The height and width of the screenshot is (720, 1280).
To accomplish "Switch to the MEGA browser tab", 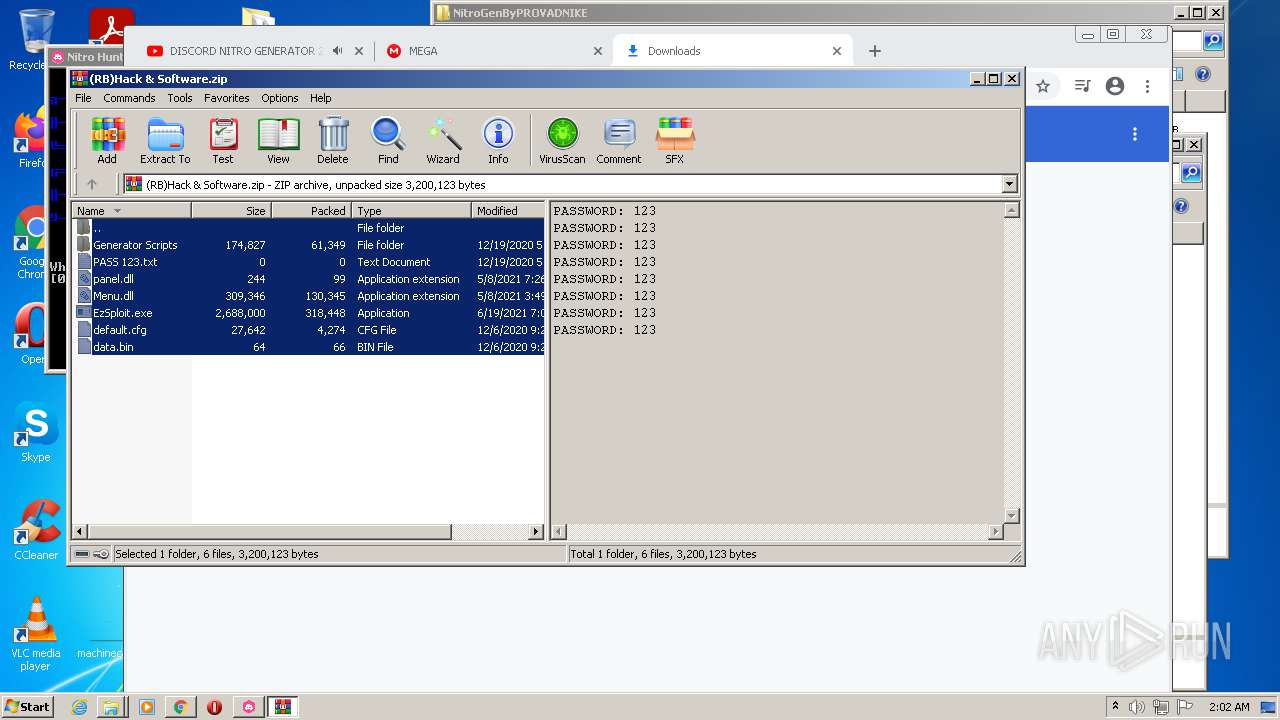I will (495, 51).
